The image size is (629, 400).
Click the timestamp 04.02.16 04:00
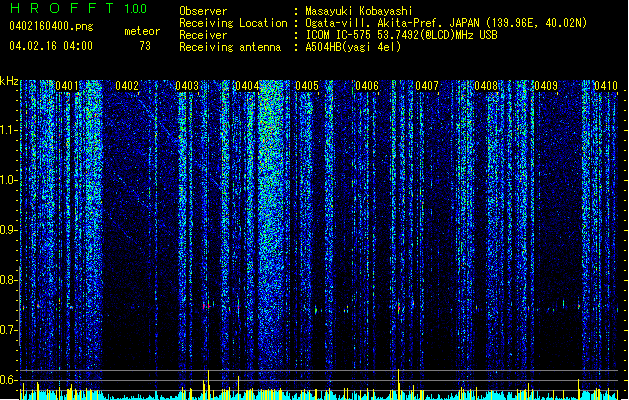point(51,45)
